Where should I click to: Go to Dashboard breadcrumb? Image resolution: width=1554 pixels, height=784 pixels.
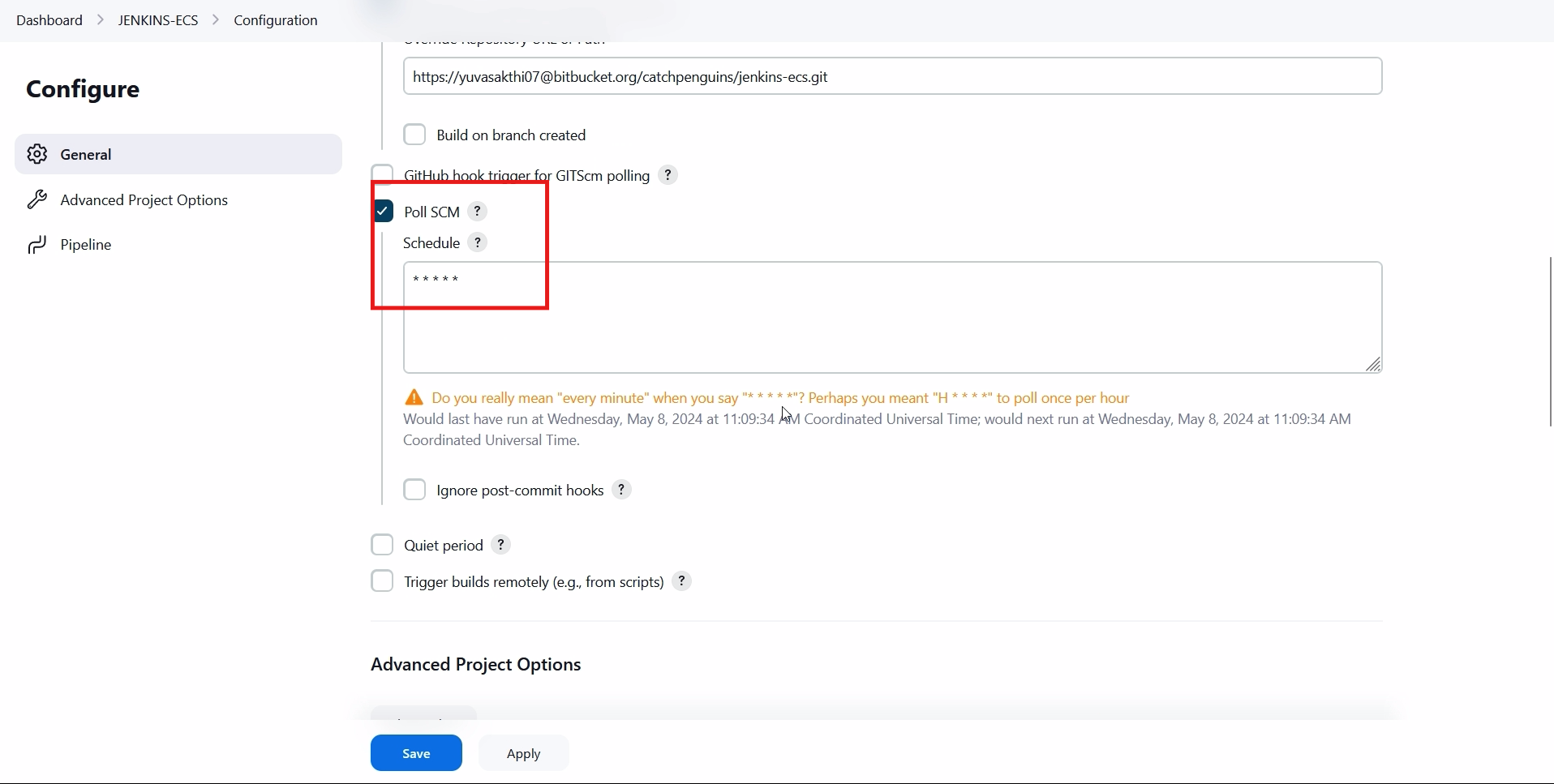[49, 20]
